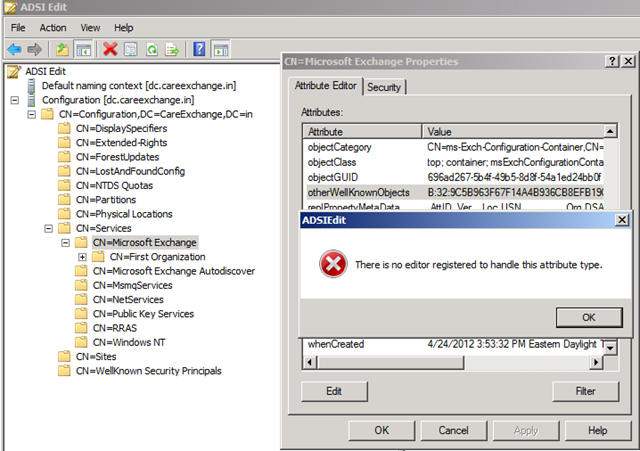
Task: Click the attribute list scroll down arrow
Action: [610, 348]
